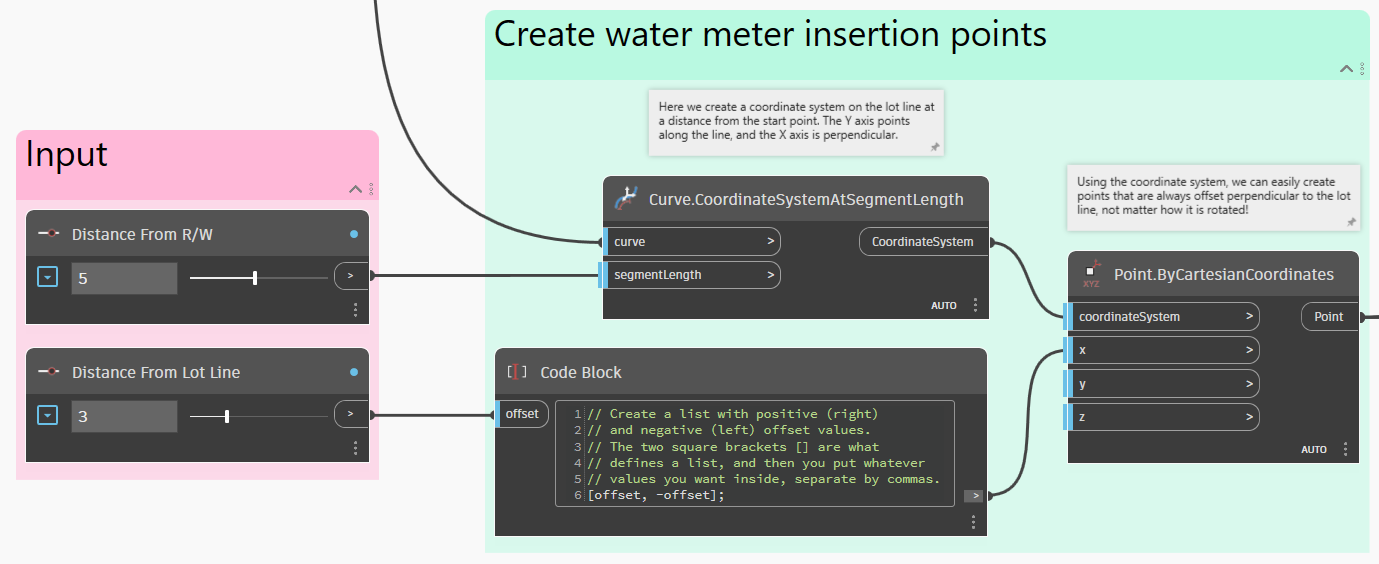1379x564 pixels.
Task: Click the Distance From R/W slider handle
Action: coord(255,277)
